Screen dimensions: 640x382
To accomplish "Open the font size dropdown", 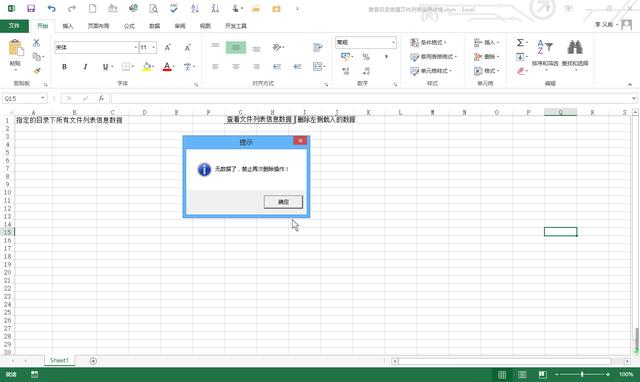I will tap(153, 48).
